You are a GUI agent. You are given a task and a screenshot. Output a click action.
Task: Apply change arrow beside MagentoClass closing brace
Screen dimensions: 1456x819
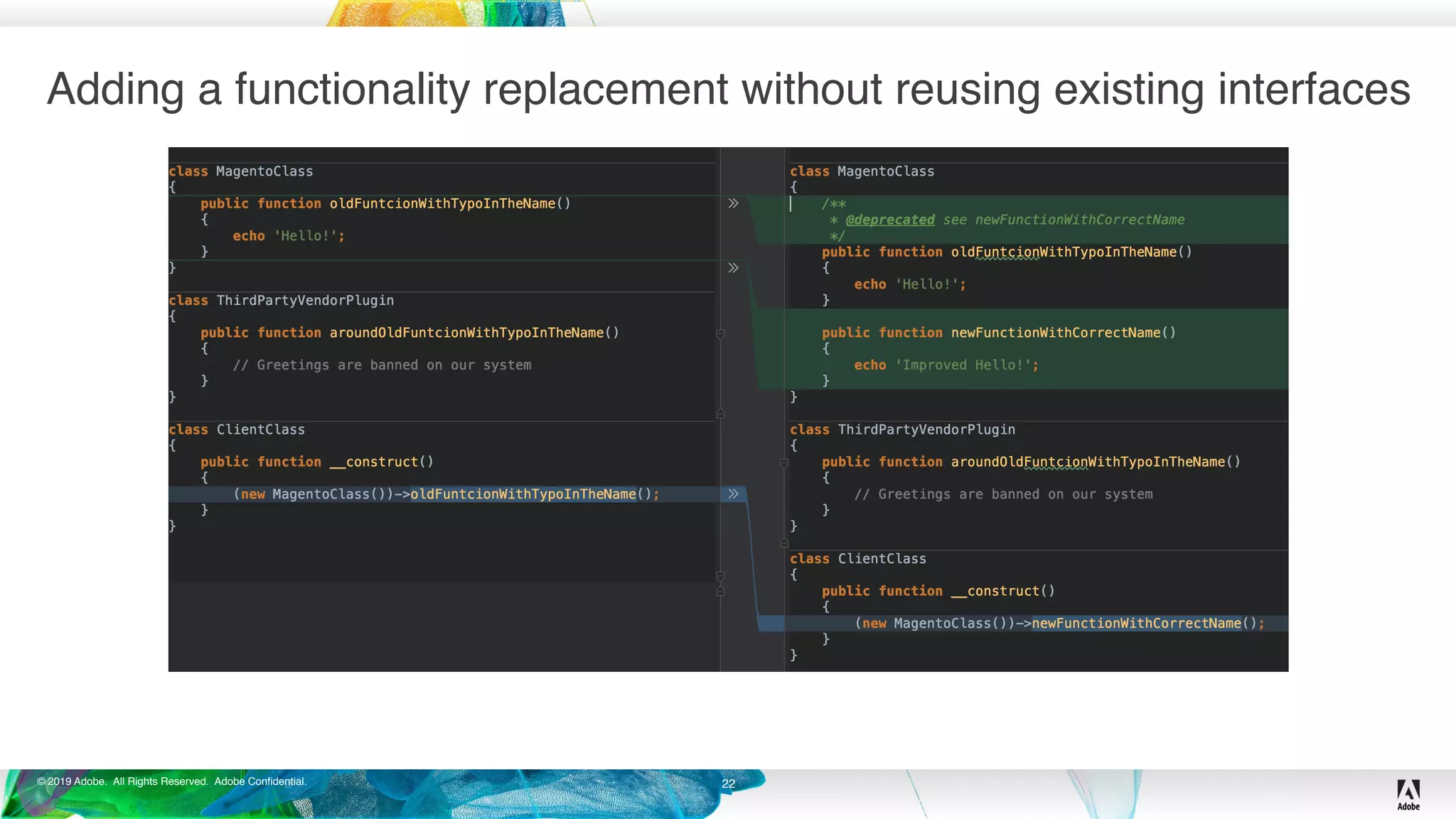tap(733, 268)
